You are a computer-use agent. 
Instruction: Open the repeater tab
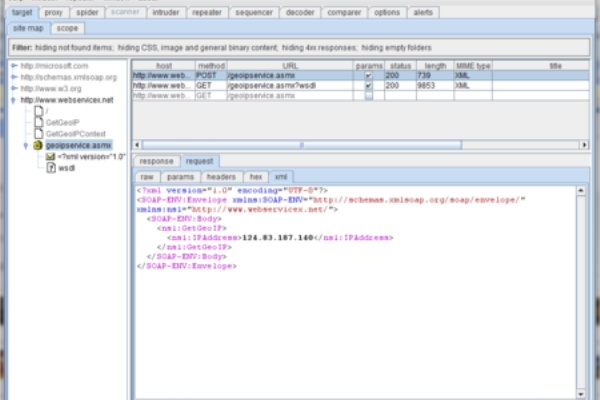[207, 13]
